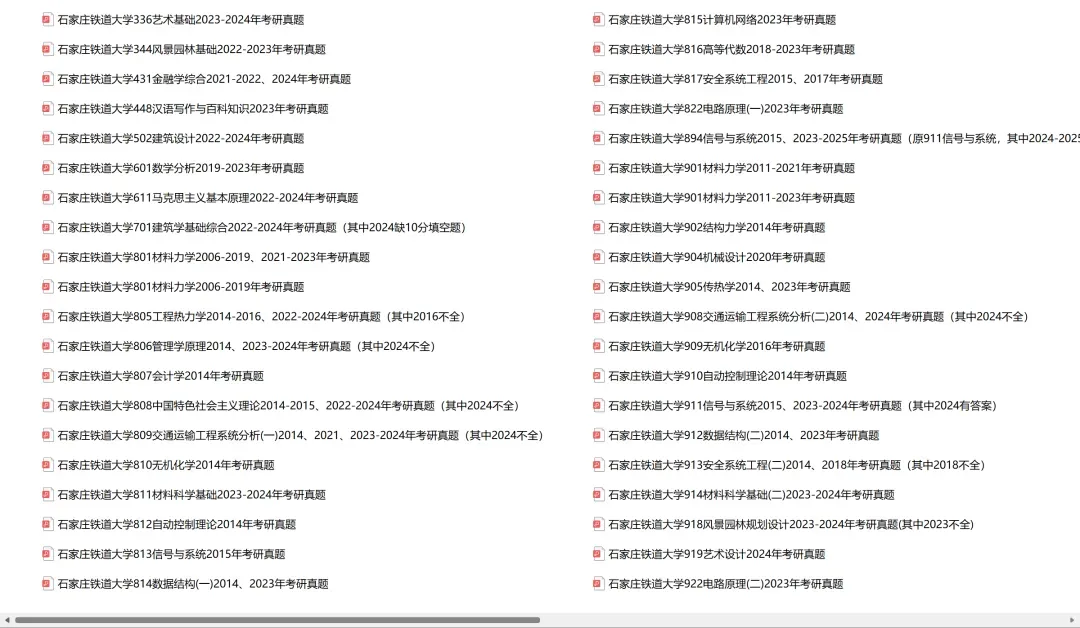
Task: Open 石家庄铁道大学913安全系统工程(二) link
Action: [x=795, y=464]
